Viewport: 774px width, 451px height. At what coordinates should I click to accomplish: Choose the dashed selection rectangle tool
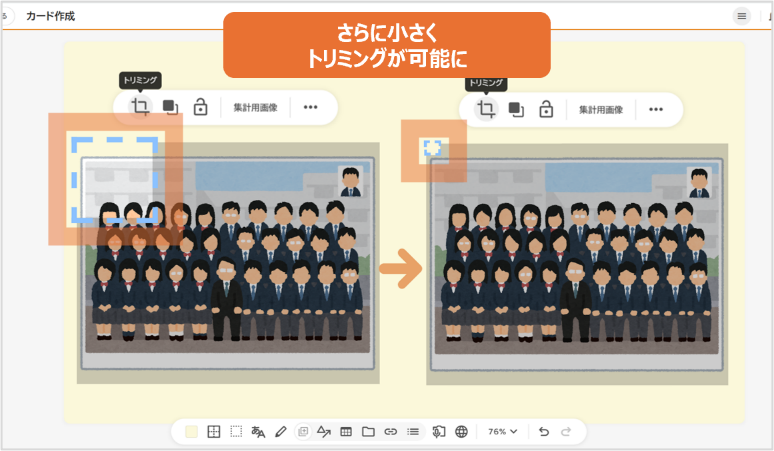(x=236, y=432)
